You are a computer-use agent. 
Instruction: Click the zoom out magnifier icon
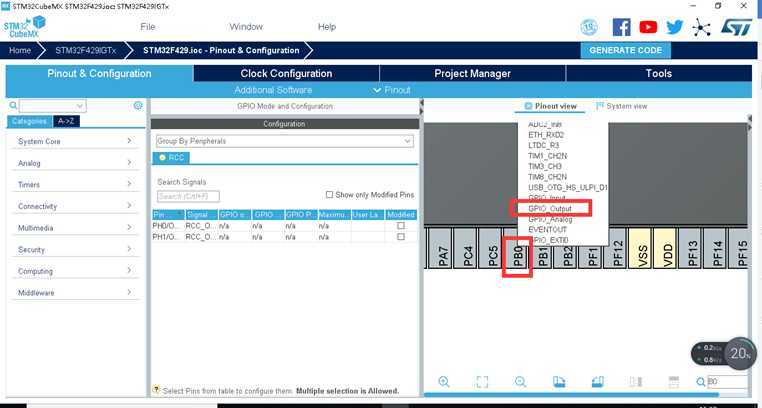[x=520, y=381]
